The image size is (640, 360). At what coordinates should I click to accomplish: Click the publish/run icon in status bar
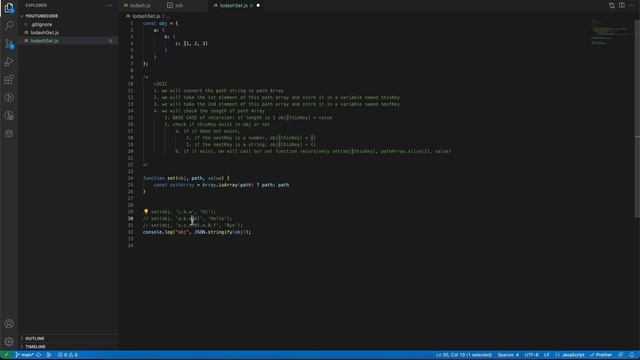(x=49, y=355)
